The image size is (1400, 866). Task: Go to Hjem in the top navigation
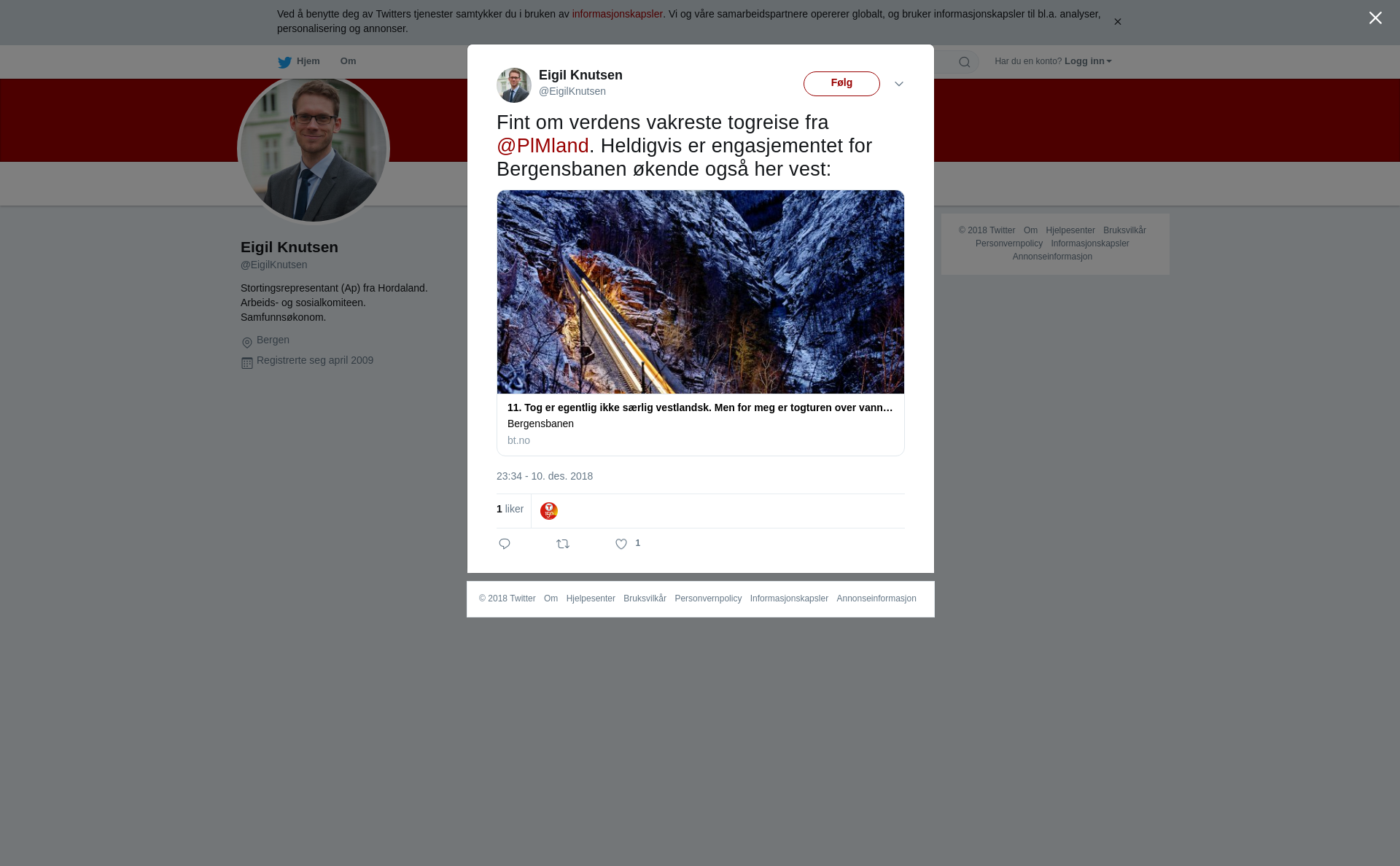point(308,61)
